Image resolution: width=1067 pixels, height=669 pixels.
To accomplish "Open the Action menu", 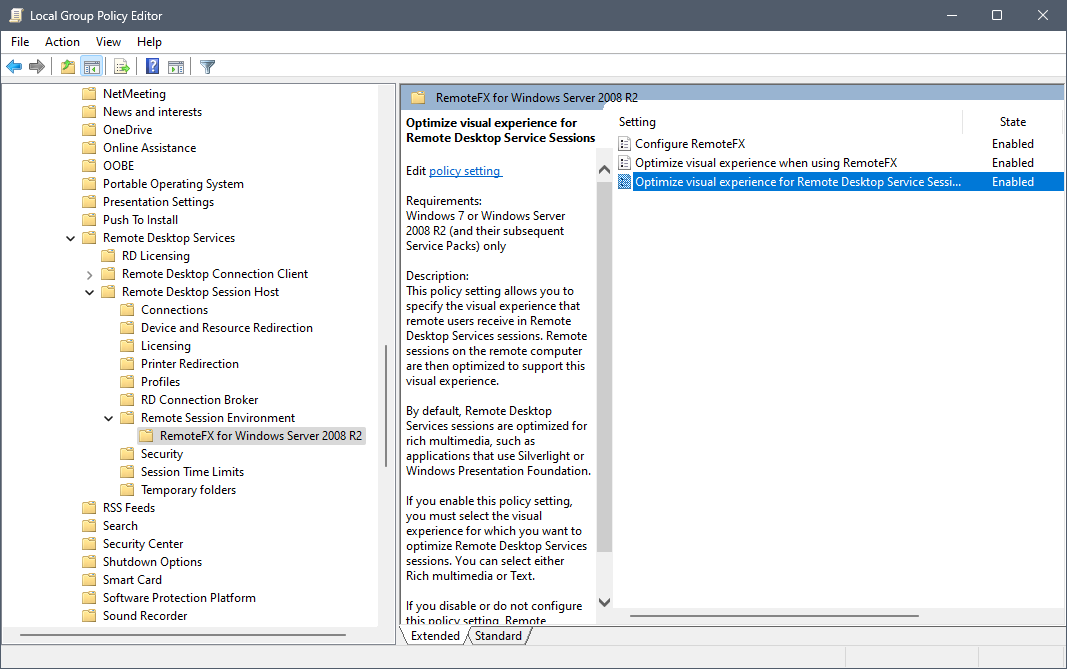I will [62, 42].
